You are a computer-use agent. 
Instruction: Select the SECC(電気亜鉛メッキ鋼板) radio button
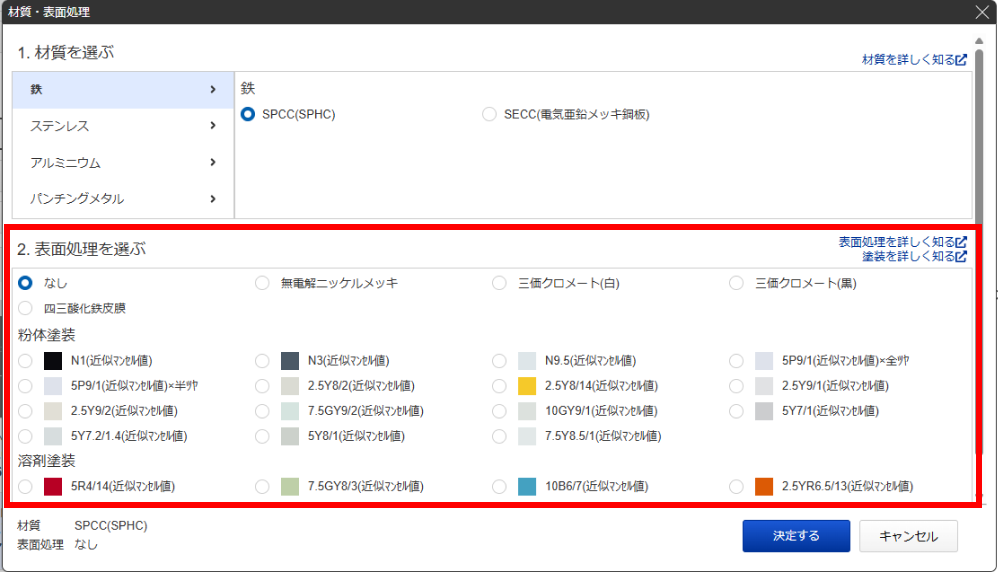(489, 115)
